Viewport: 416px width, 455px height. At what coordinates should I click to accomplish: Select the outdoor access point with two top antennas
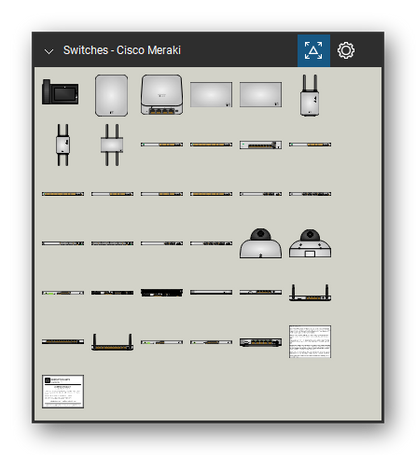click(x=310, y=95)
